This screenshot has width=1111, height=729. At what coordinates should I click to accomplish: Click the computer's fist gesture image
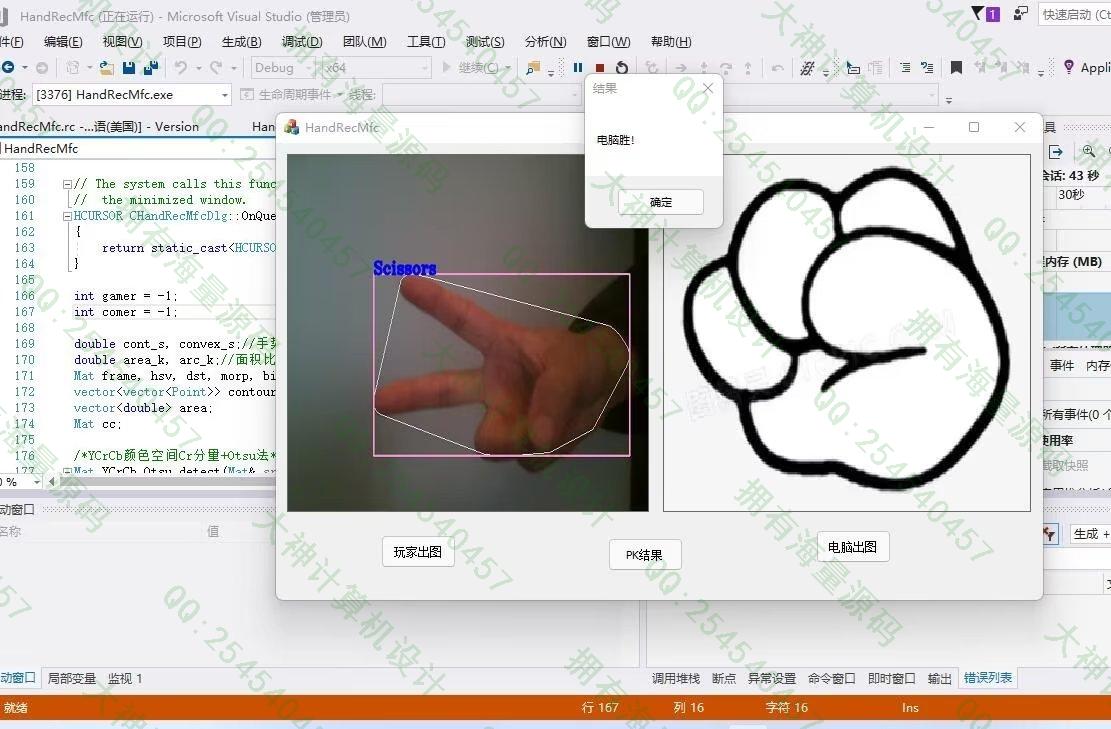(847, 333)
